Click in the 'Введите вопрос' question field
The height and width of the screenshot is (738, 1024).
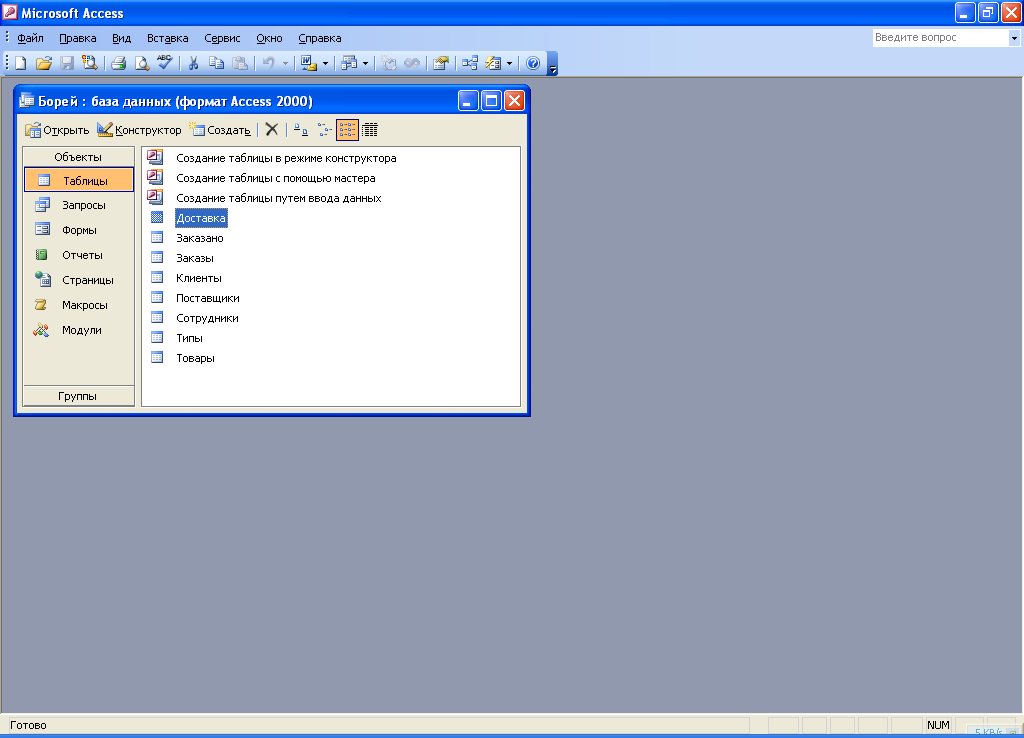click(940, 38)
